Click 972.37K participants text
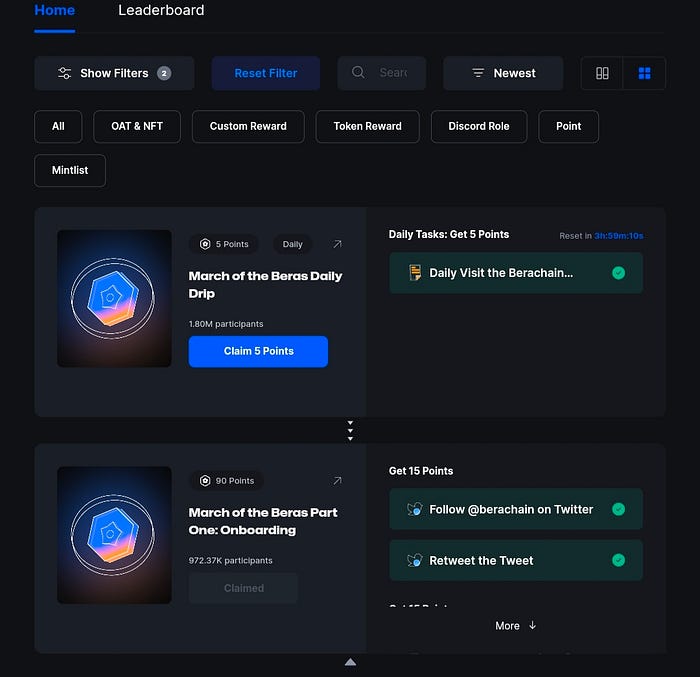700x677 pixels. 230,560
